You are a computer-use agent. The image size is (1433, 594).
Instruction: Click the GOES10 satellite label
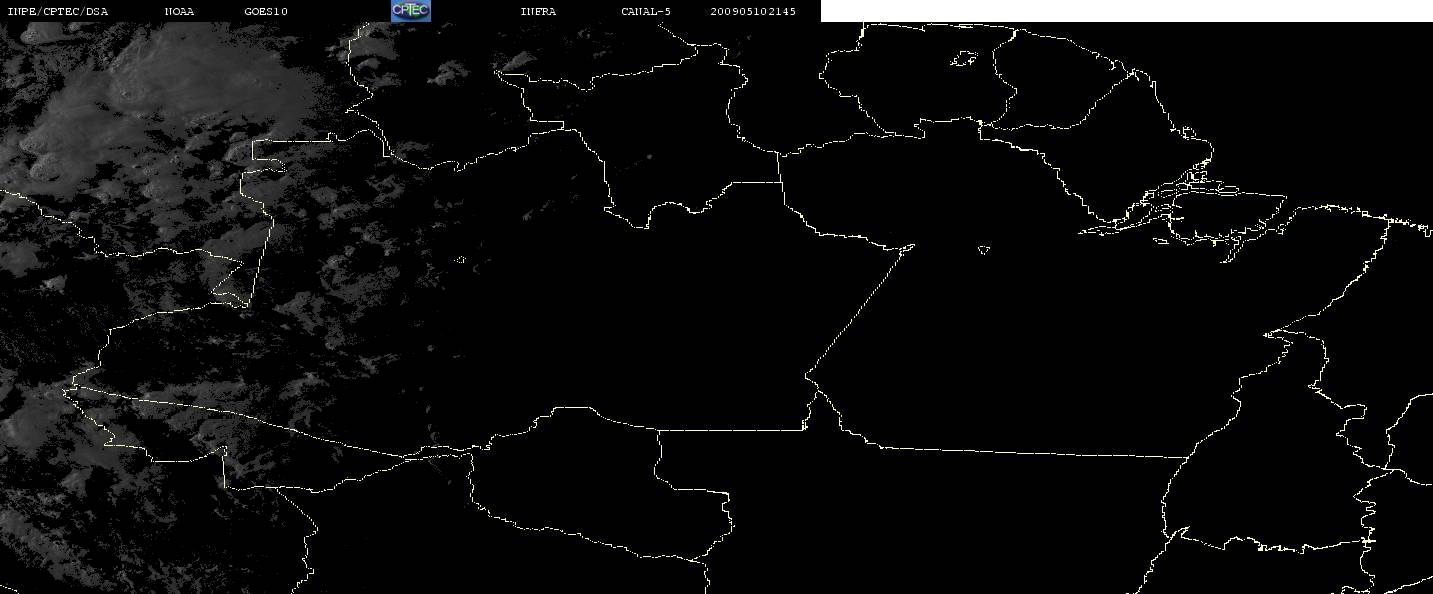(x=266, y=12)
